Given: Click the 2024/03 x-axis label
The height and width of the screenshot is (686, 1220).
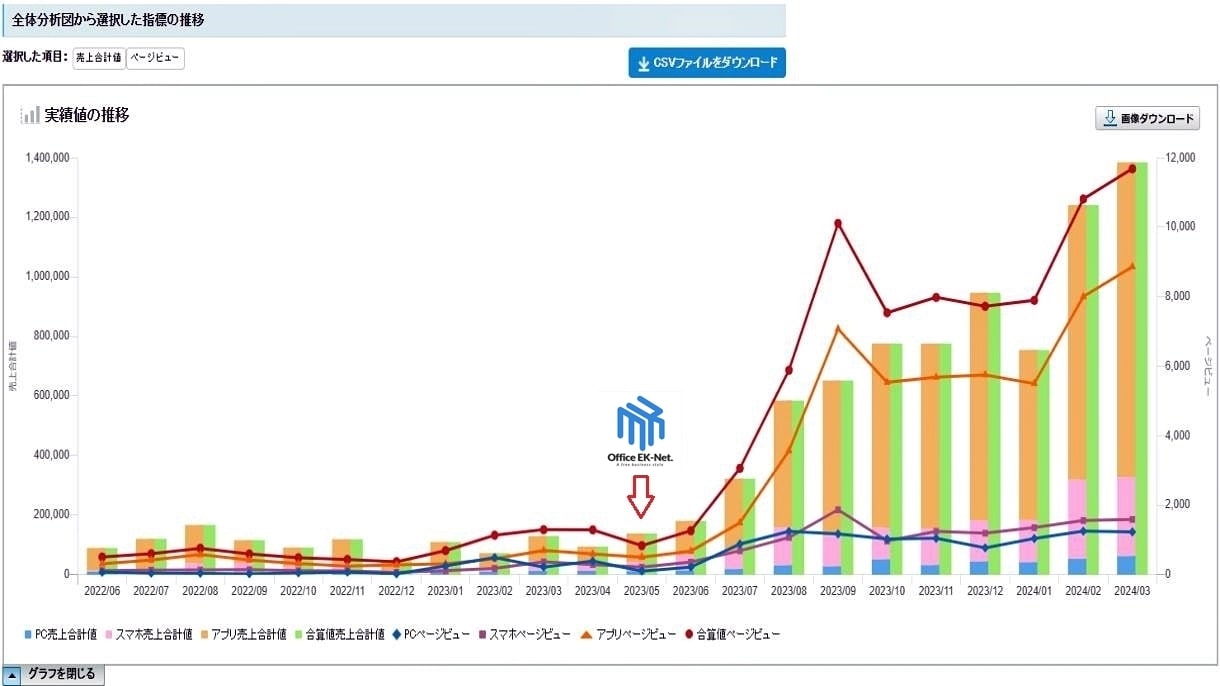Looking at the screenshot, I should [1132, 590].
